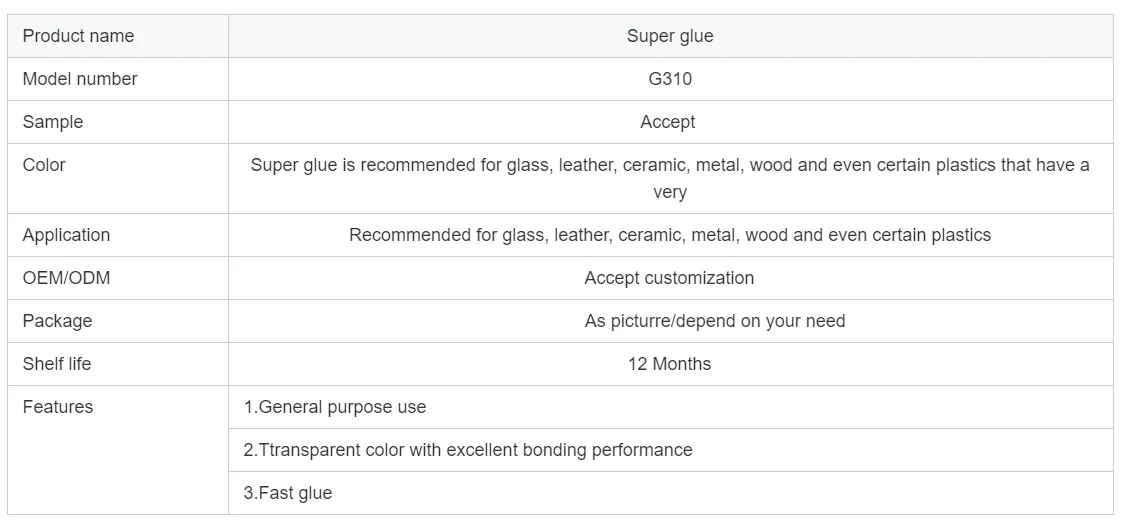This screenshot has height=525, width=1123.
Task: Click the 'Model number' label
Action: coord(80,79)
